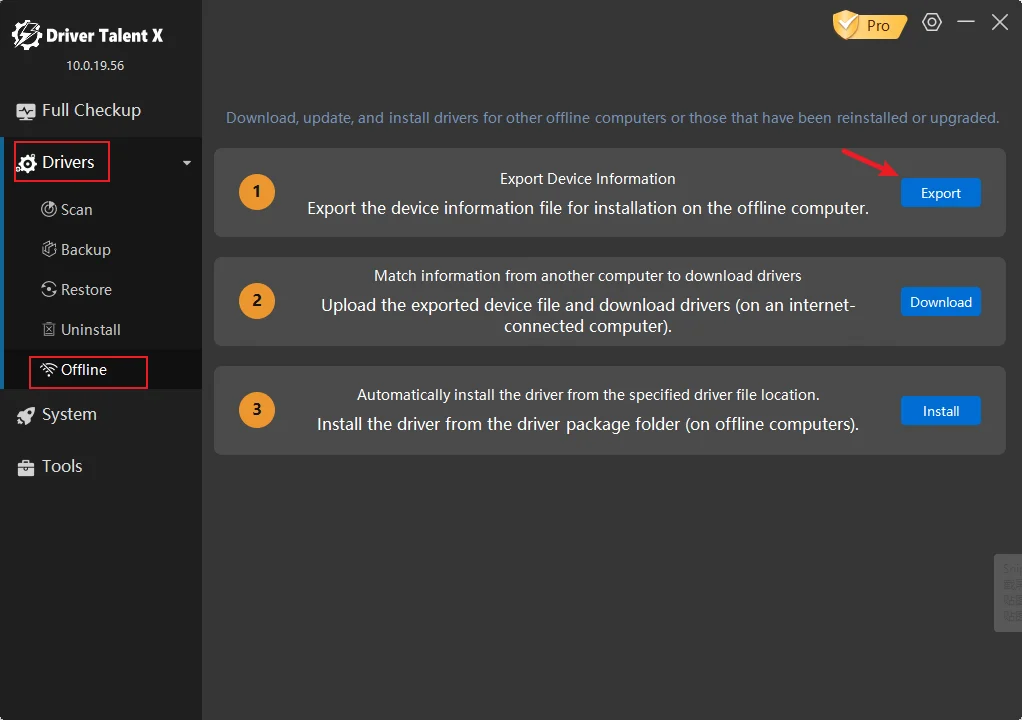Close the Driver Talent X window
Screen dimensions: 1022x720
[x=1000, y=22]
